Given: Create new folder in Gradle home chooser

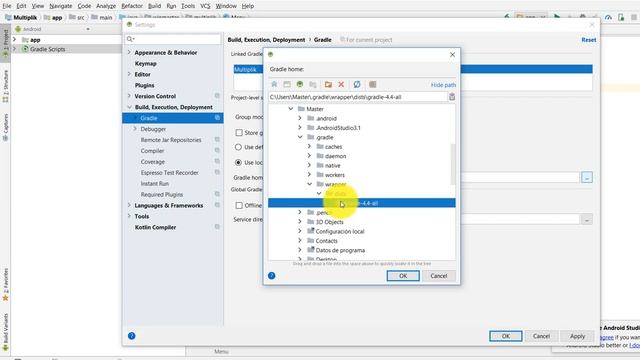Looking at the screenshot, I should click(x=328, y=84).
